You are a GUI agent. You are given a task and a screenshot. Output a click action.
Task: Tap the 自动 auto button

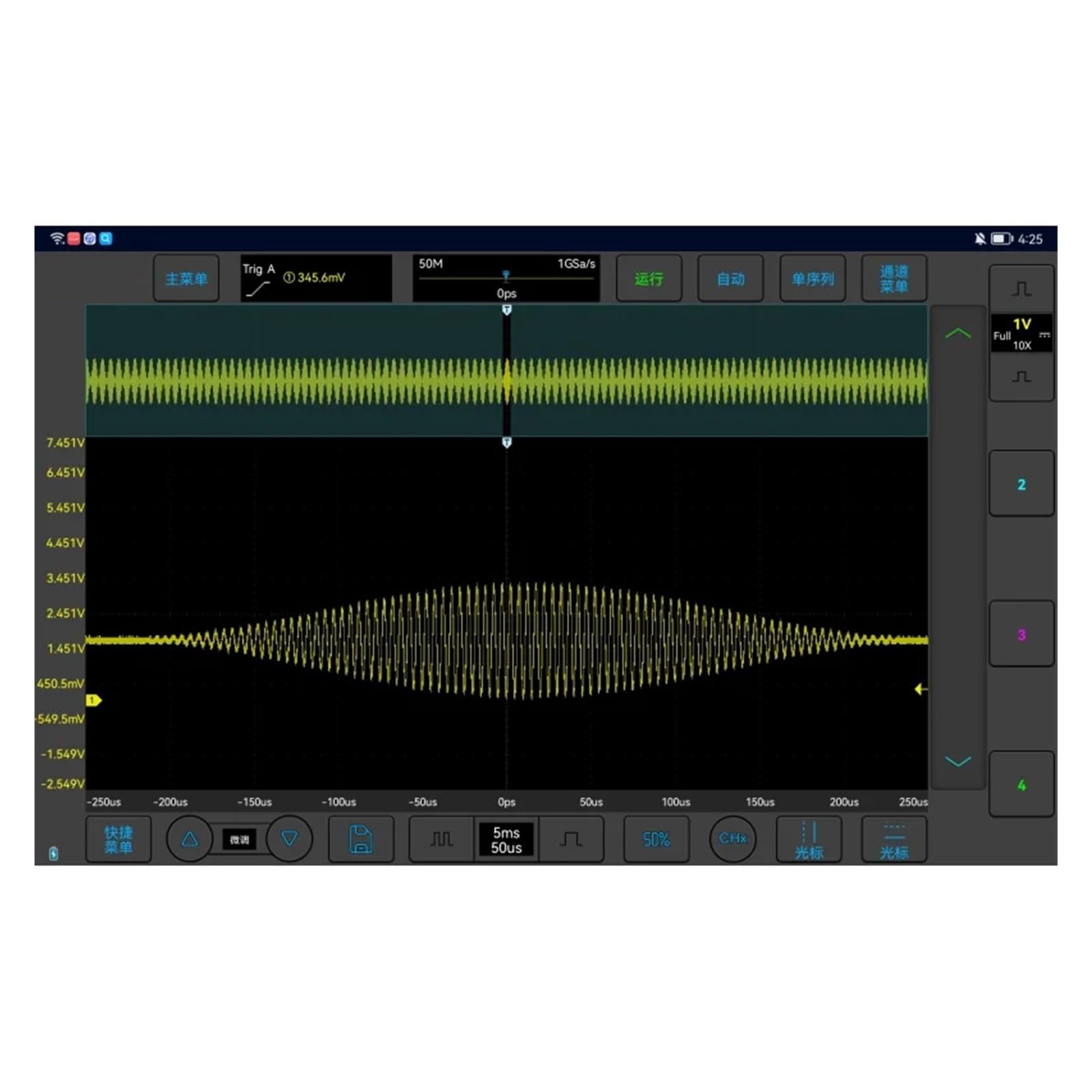coord(730,278)
